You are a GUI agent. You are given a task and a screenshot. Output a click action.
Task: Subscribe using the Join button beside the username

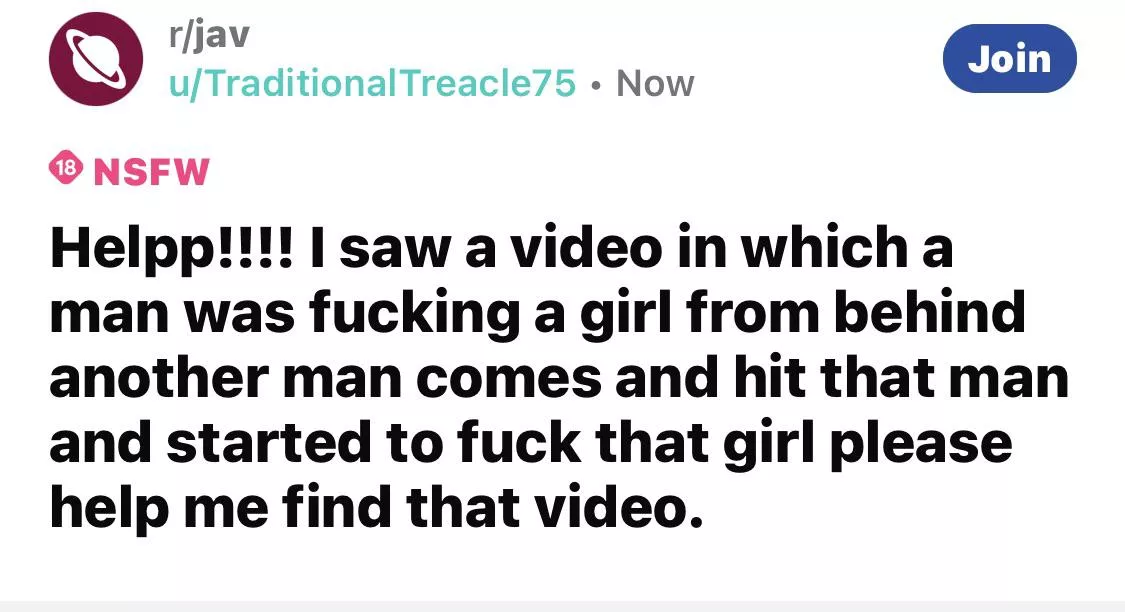[1009, 58]
